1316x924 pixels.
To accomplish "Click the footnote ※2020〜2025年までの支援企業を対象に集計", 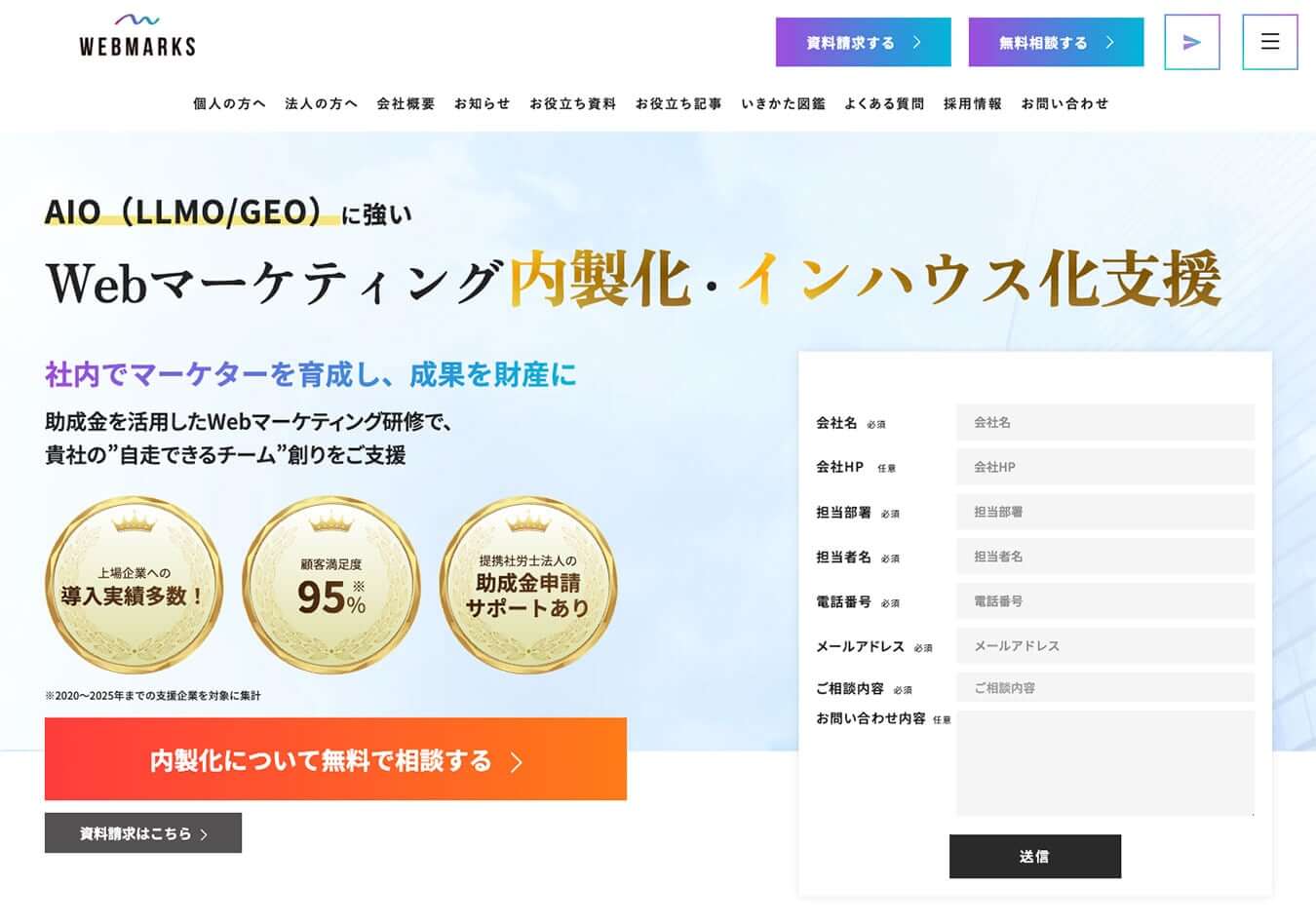I will click(x=153, y=696).
